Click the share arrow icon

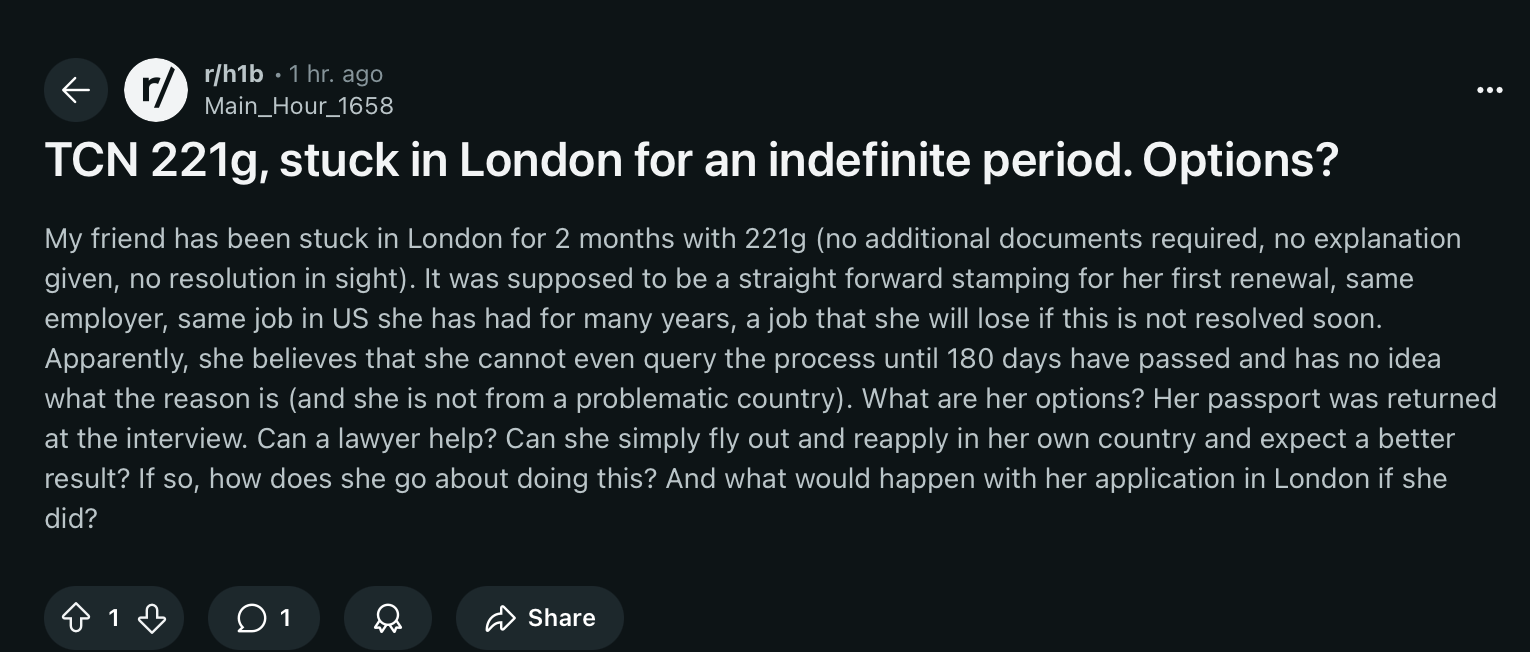click(499, 619)
